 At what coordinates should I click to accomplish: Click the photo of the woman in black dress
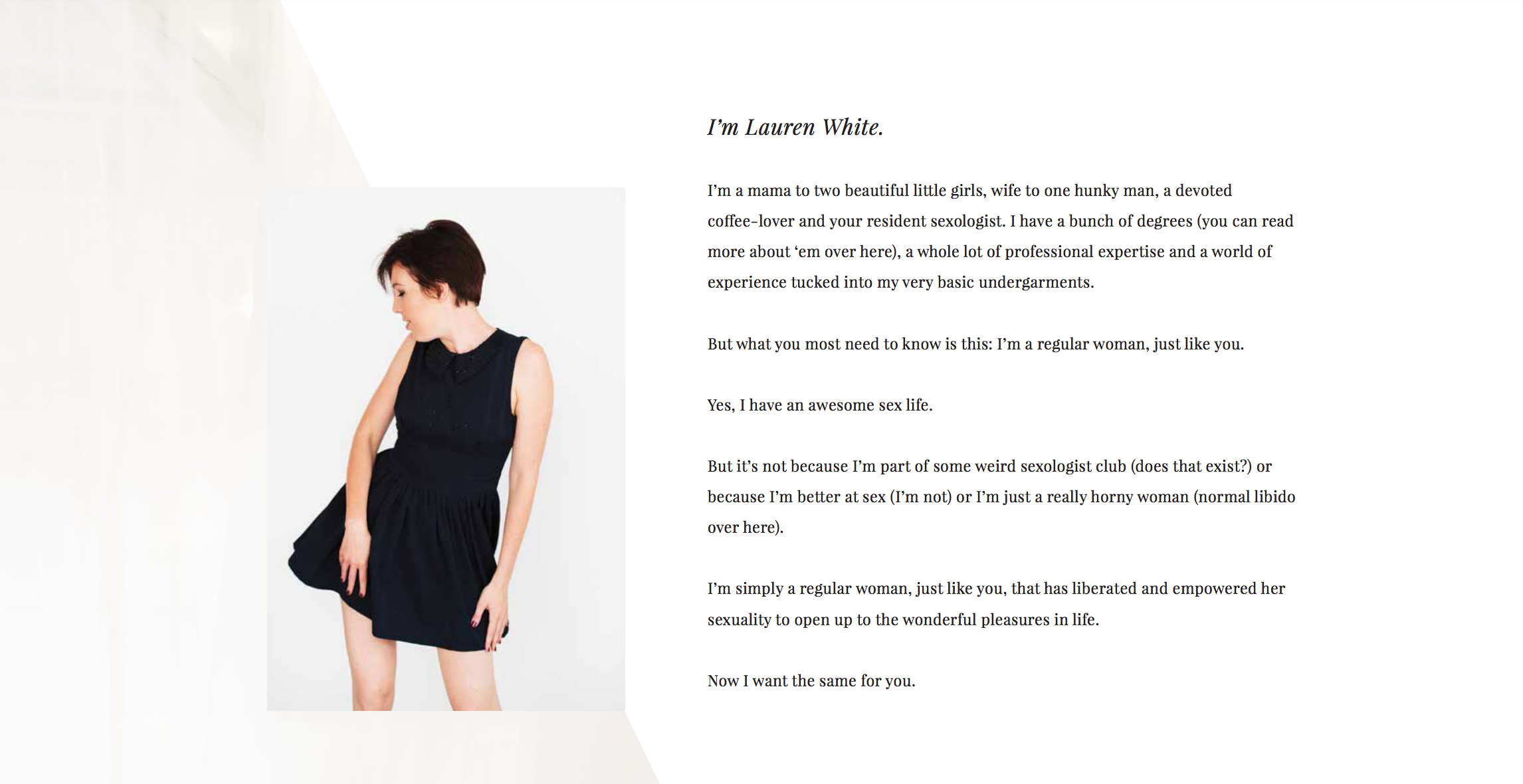tap(446, 449)
